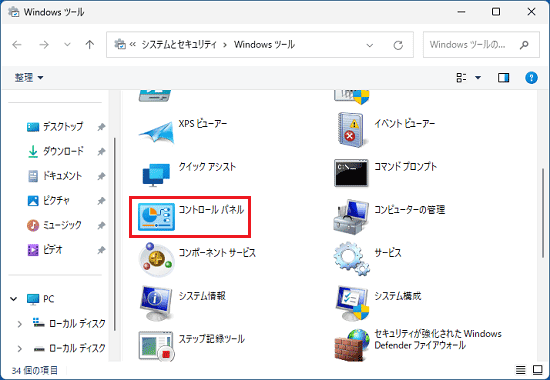Click the Windows ツール title bar icon
Screen dimensions: 550x380
click(x=14, y=12)
